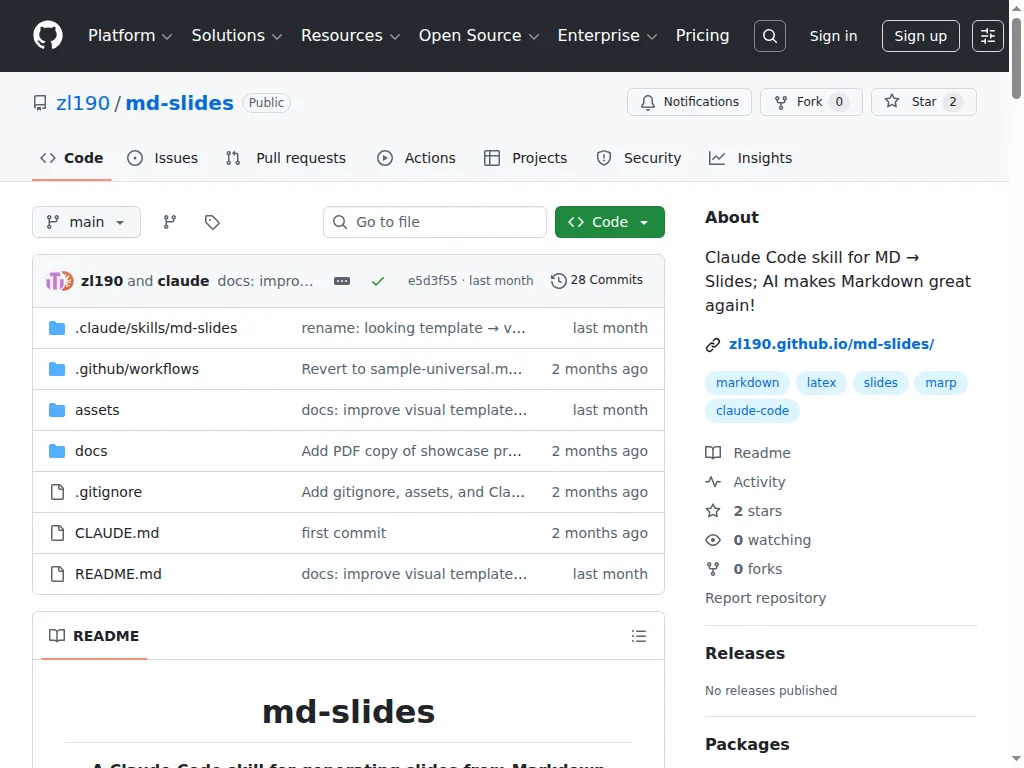Click the Sign up button

click(x=920, y=36)
